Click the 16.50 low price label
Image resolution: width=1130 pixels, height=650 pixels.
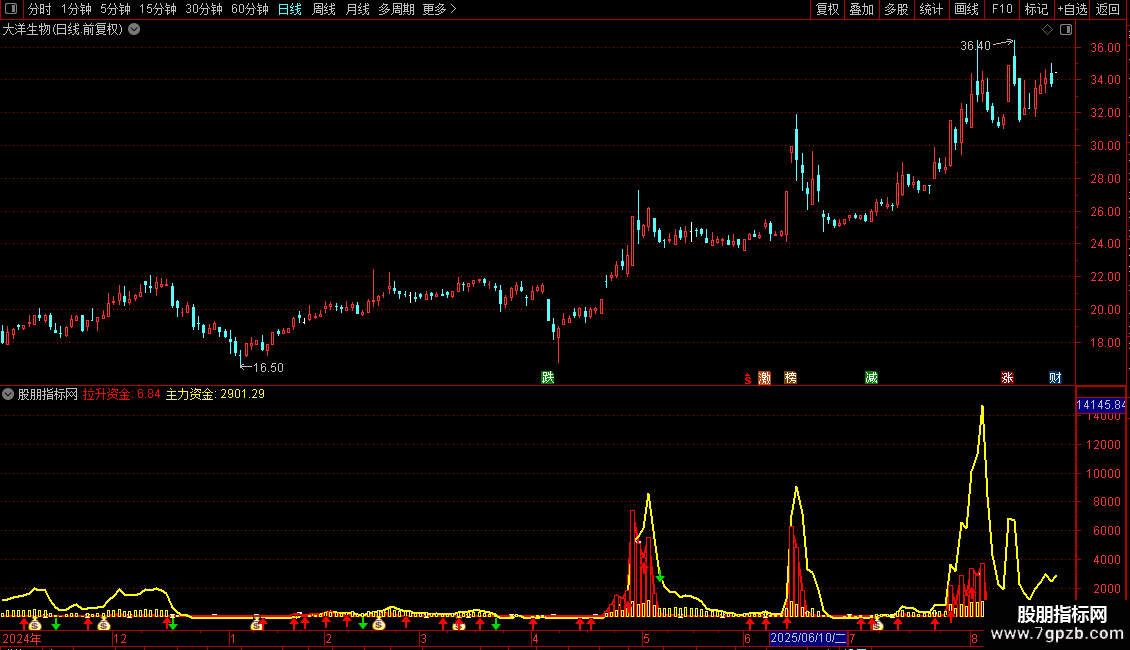[268, 368]
